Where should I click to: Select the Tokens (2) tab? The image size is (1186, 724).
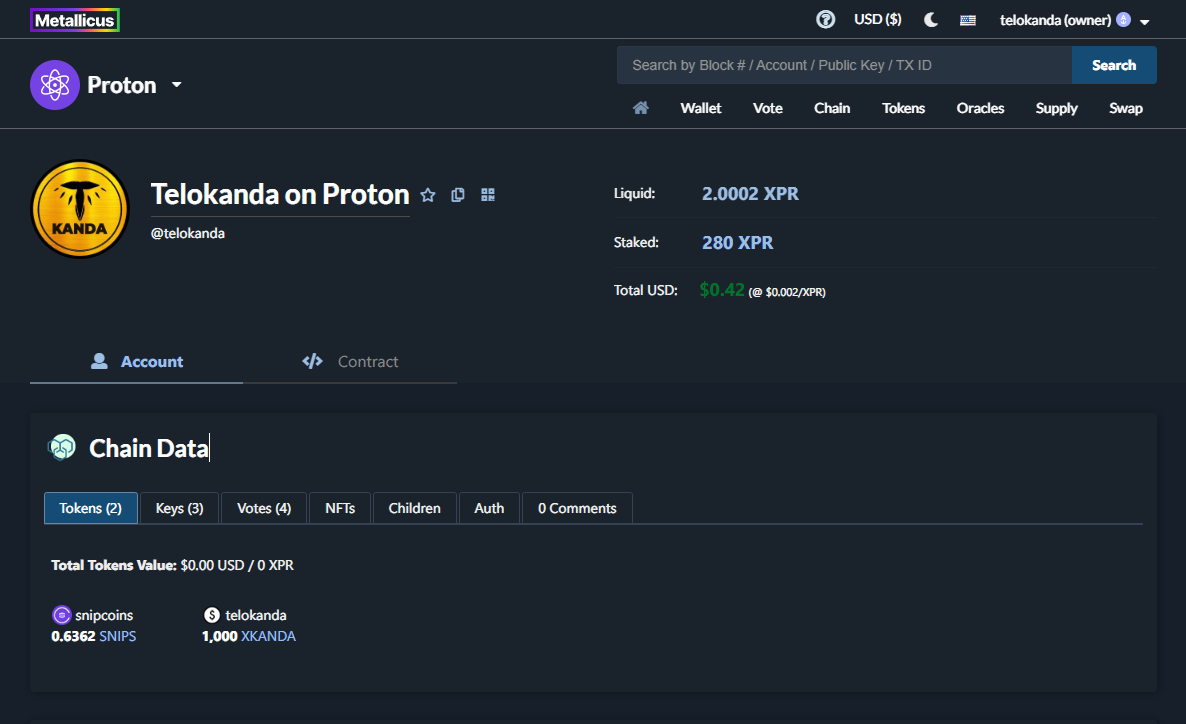[x=91, y=508]
